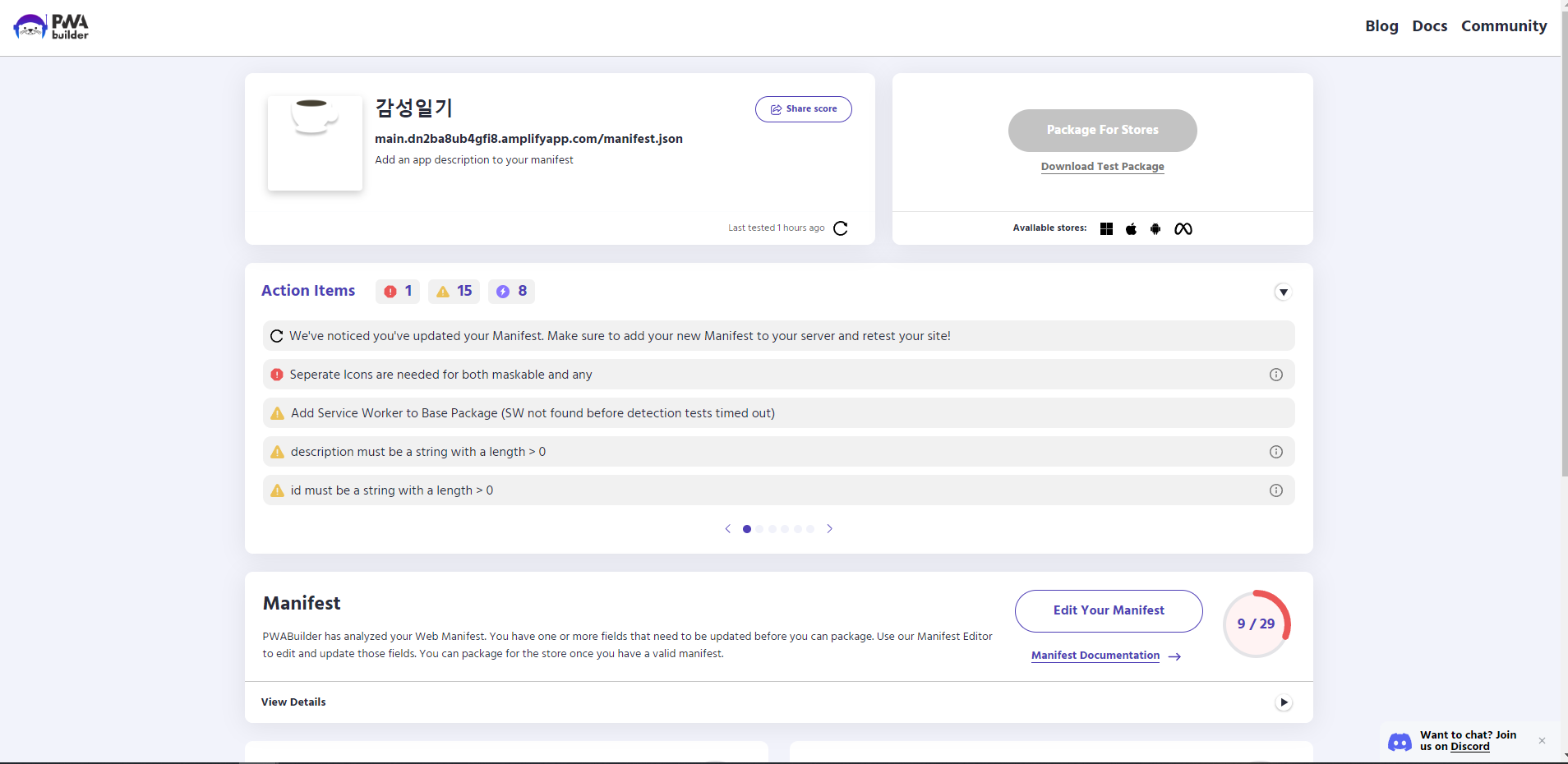Click the 9 / 29 manifest score ring
Viewport: 1568px width, 764px height.
tap(1256, 624)
